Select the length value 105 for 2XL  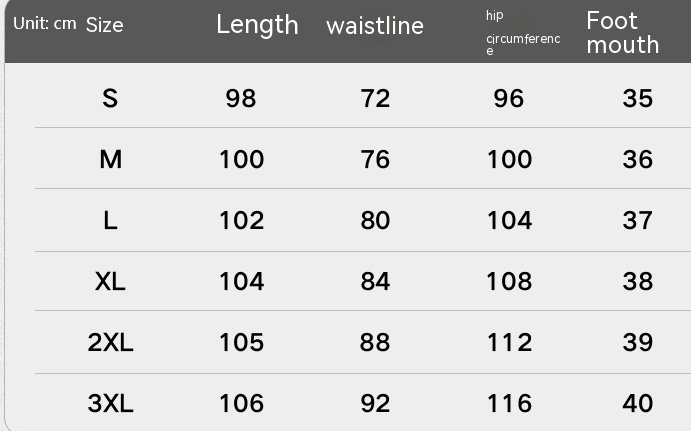click(241, 343)
